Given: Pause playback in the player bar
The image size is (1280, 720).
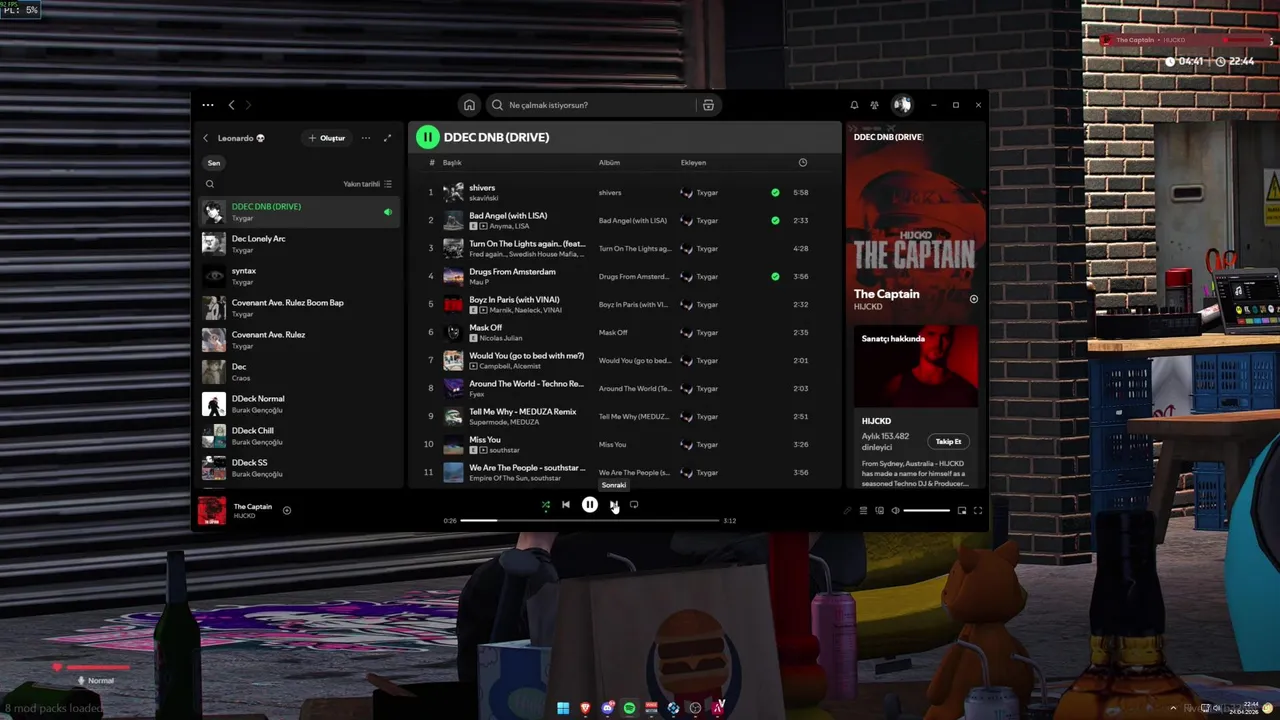Looking at the screenshot, I should 590,505.
